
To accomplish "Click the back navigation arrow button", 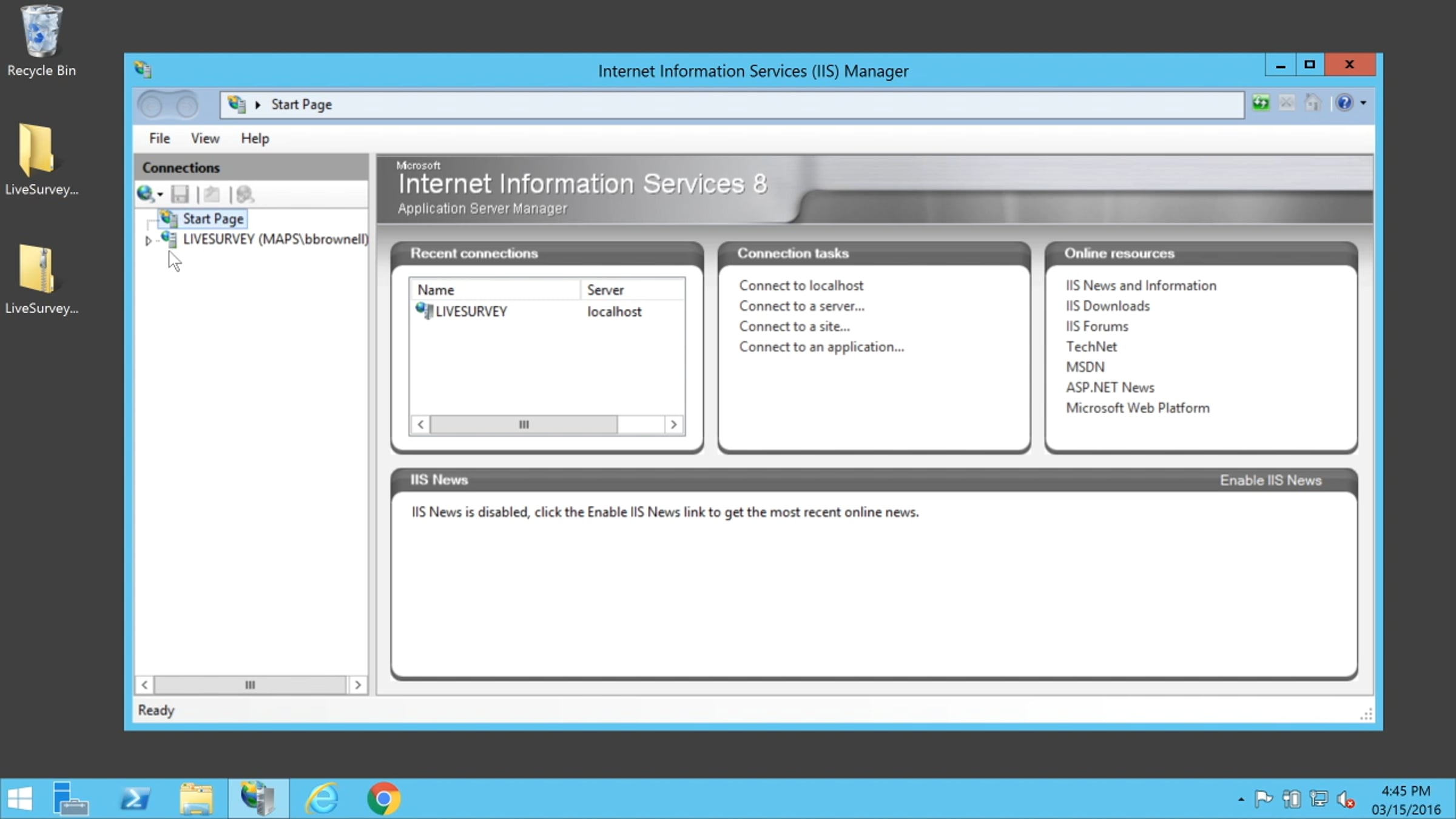I will [x=151, y=105].
